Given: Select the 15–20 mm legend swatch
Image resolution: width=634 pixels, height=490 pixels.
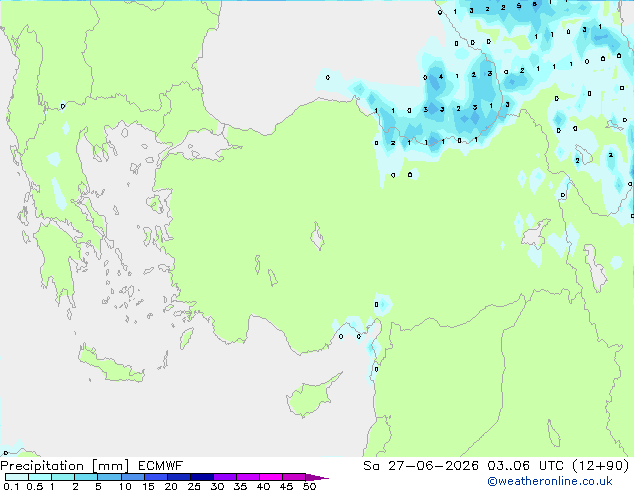Looking at the screenshot, I should pos(155,477).
